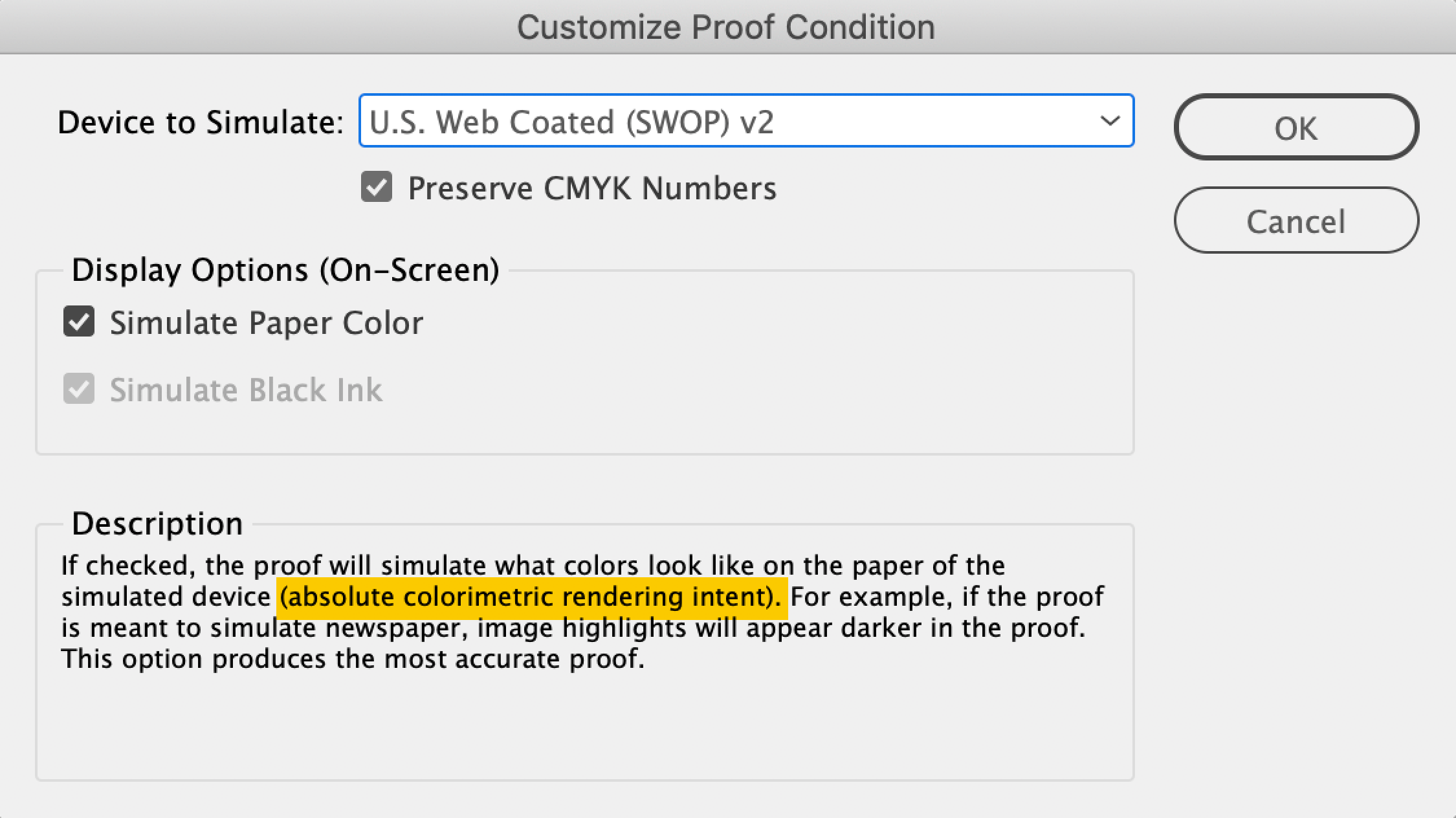Disable Simulate Paper Color

[78, 322]
